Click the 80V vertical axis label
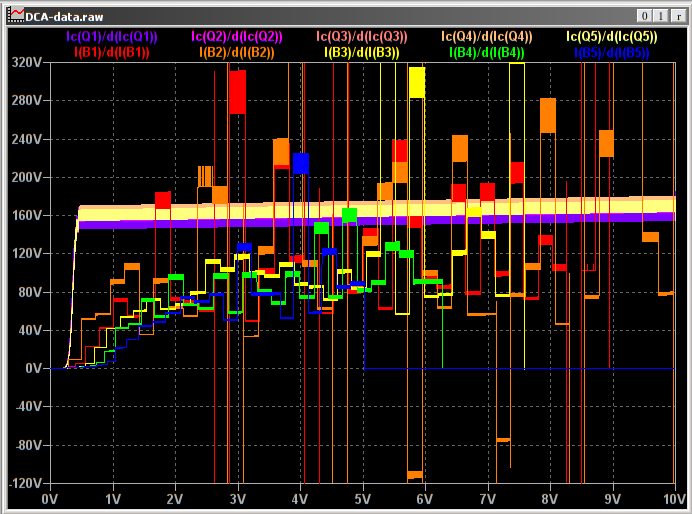 30,292
